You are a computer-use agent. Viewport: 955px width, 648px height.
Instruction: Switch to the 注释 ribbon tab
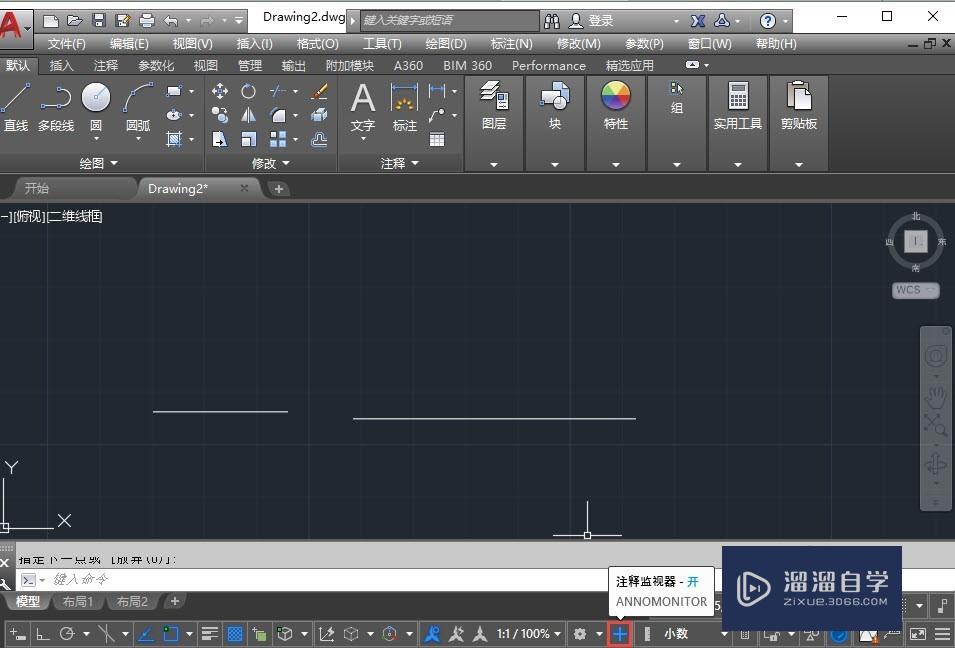click(x=106, y=66)
